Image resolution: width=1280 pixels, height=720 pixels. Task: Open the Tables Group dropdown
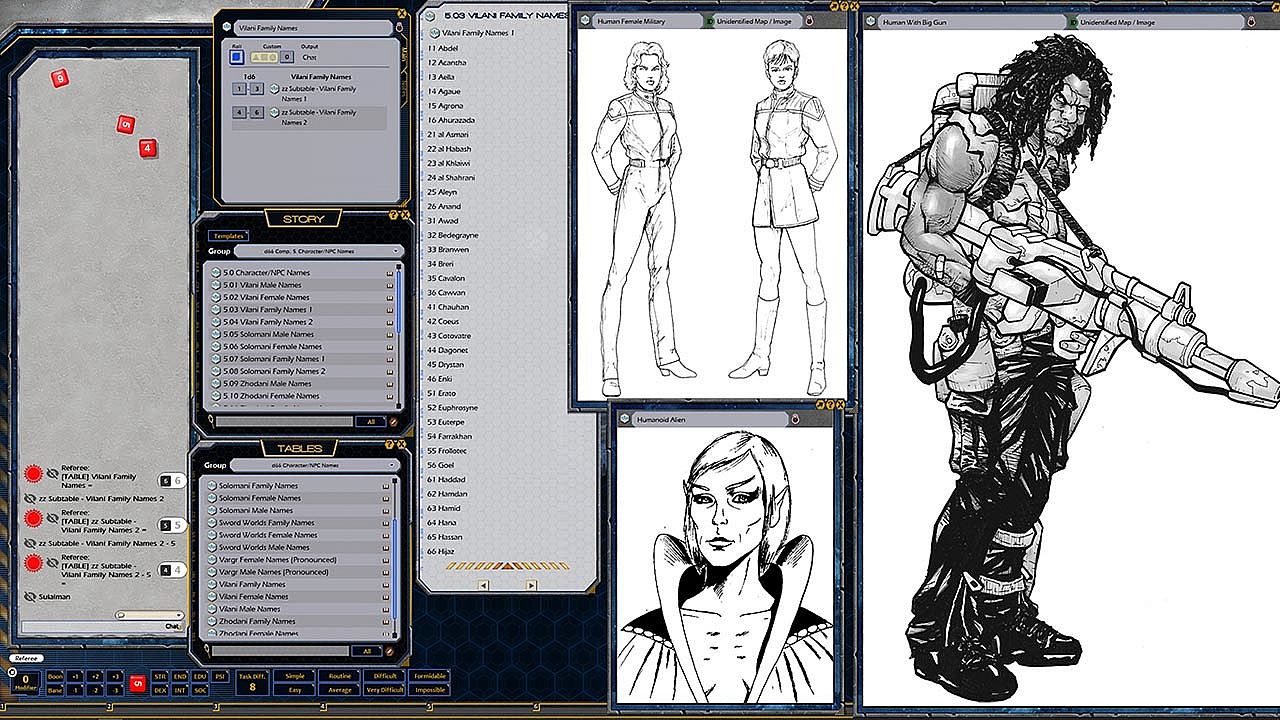316,465
